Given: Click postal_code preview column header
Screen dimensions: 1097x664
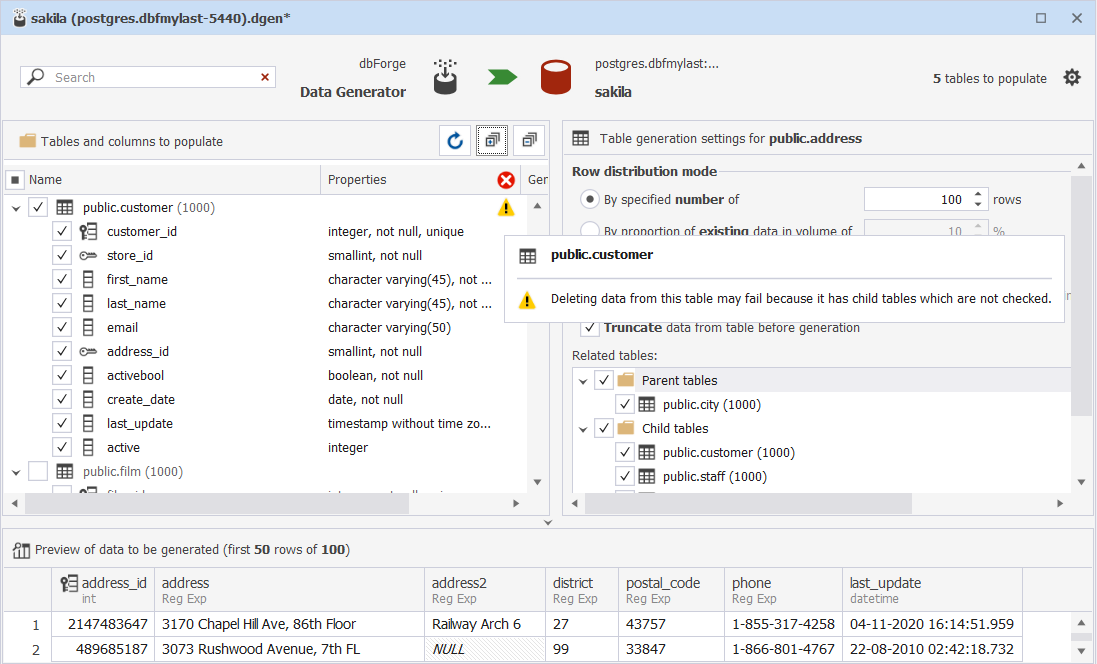Looking at the screenshot, I should (672, 590).
